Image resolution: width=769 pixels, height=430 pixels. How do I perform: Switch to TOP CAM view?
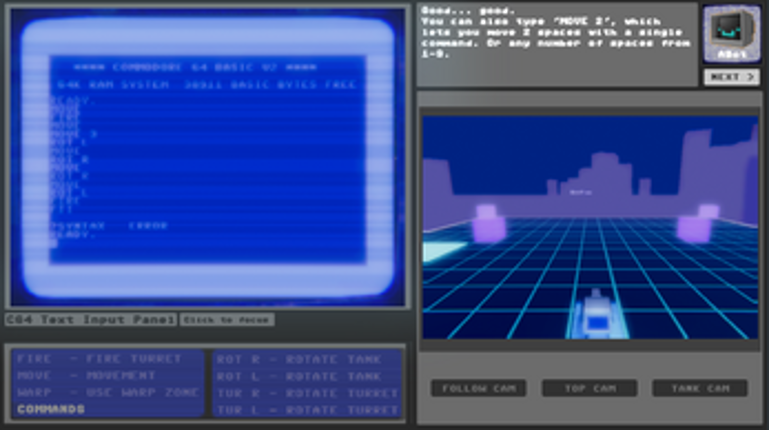[x=590, y=388]
